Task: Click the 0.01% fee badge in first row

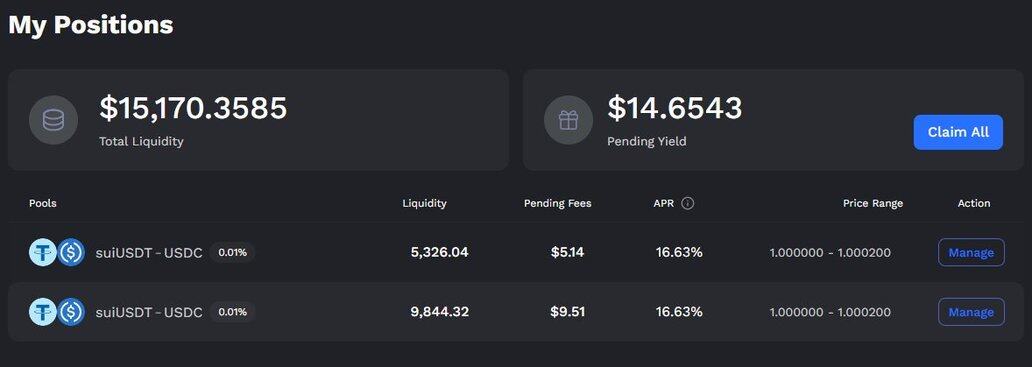Action: click(232, 252)
